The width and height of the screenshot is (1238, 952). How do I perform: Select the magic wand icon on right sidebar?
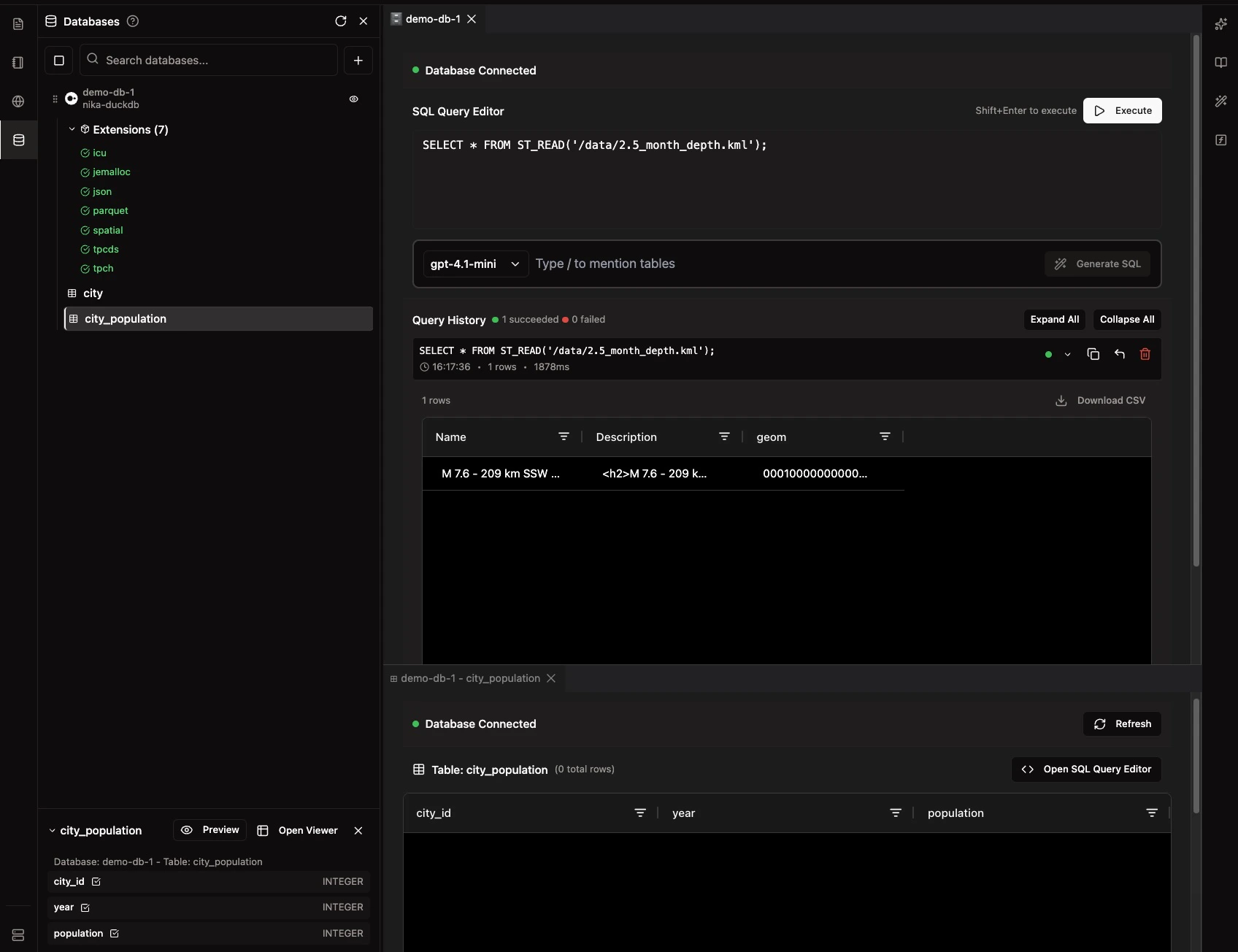point(1222,101)
